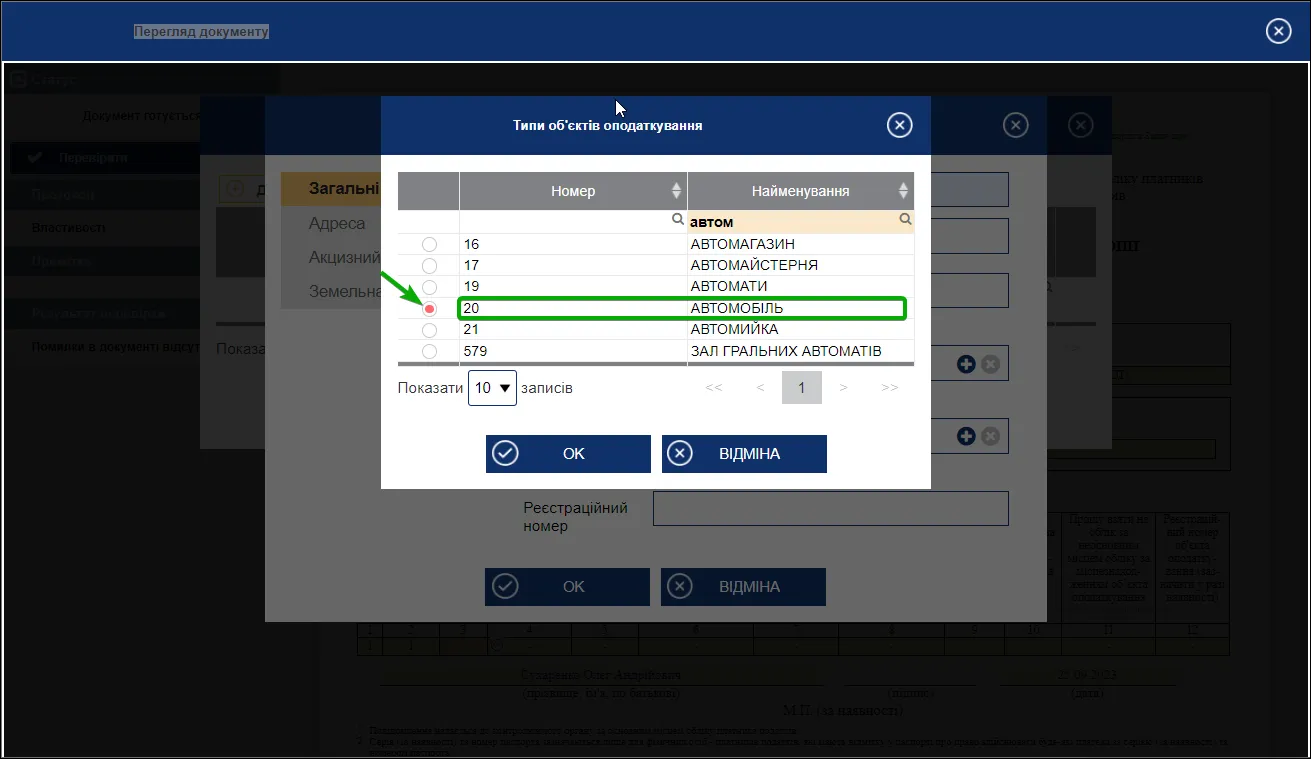Click Перевірити in the left sidebar
The height and width of the screenshot is (759, 1311).
105,158
